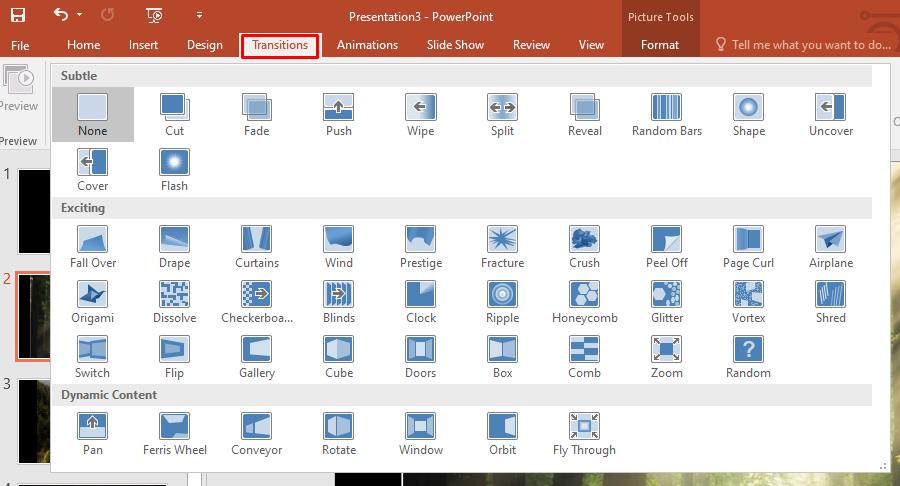Select the Fly Through transition
900x486 pixels.
click(x=584, y=434)
